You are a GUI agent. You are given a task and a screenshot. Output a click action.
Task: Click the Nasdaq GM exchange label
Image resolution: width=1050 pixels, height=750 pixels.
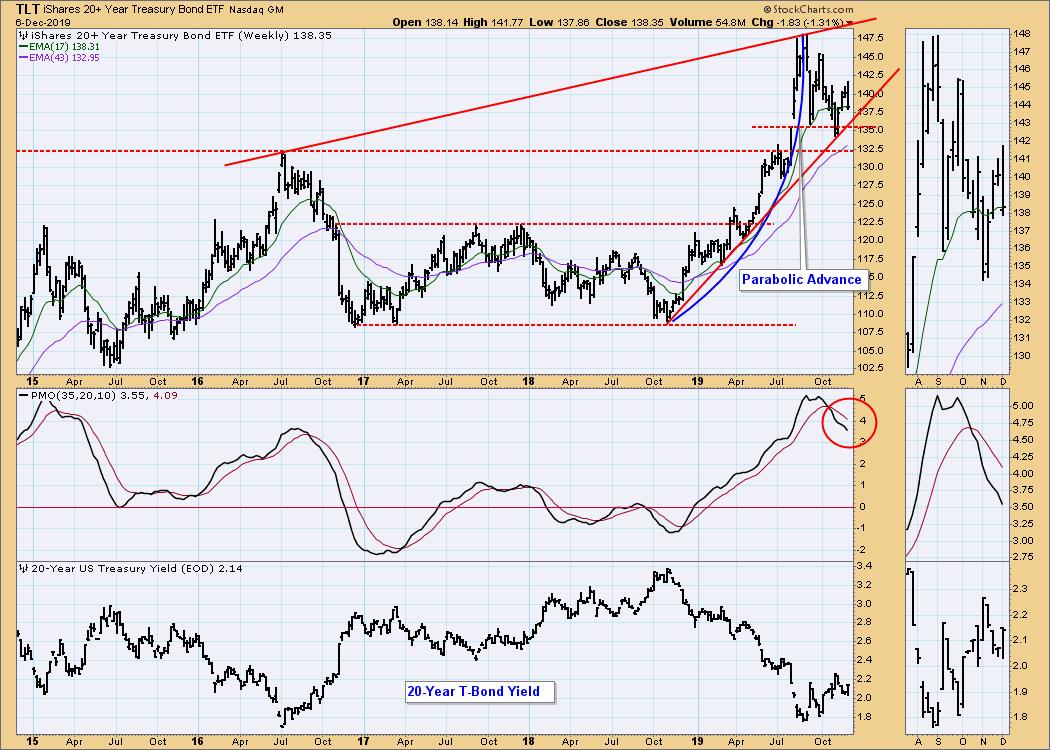pos(256,10)
